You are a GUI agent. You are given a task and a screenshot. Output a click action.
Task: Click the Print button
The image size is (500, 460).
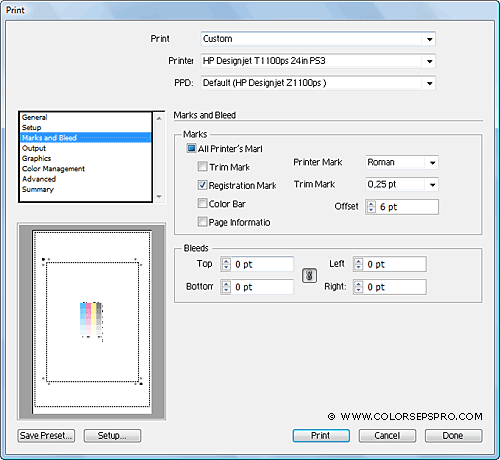point(321,436)
